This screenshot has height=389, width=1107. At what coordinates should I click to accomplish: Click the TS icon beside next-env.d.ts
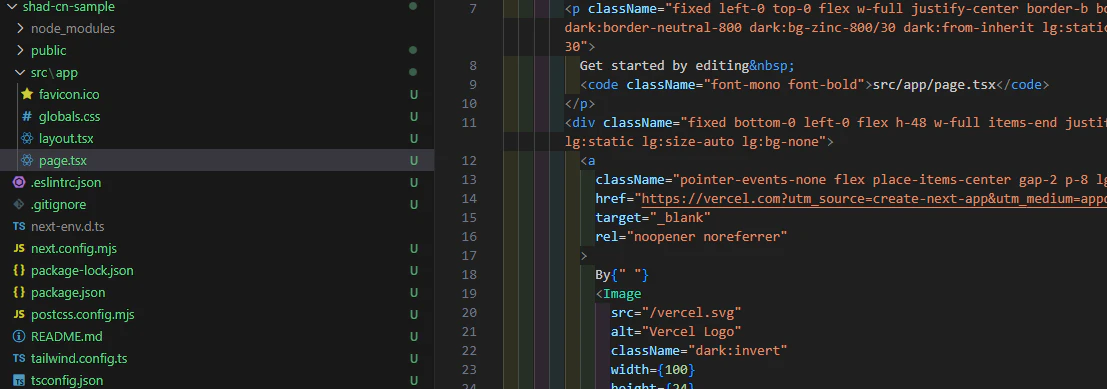(x=19, y=227)
